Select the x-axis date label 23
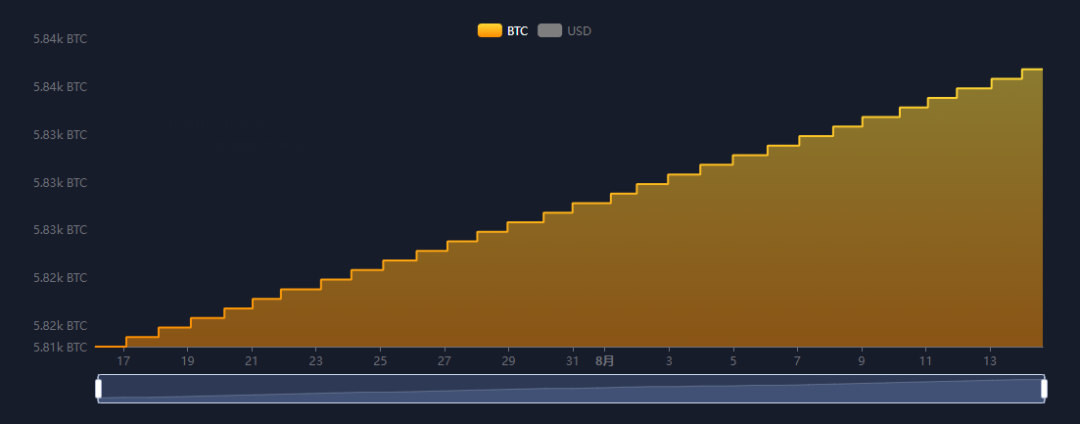This screenshot has width=1080, height=424. [x=315, y=361]
